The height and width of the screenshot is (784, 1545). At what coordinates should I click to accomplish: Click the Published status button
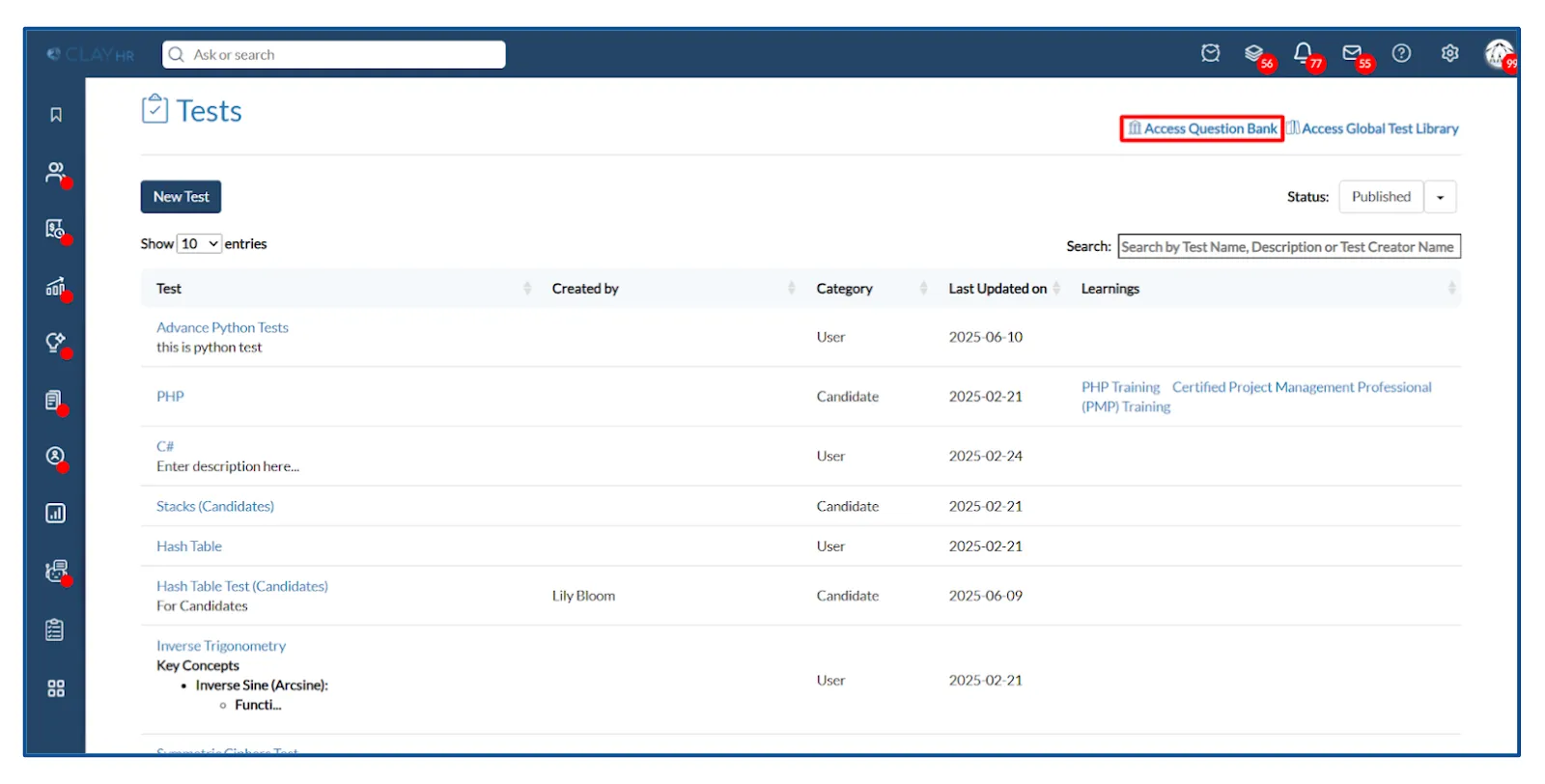tap(1381, 197)
